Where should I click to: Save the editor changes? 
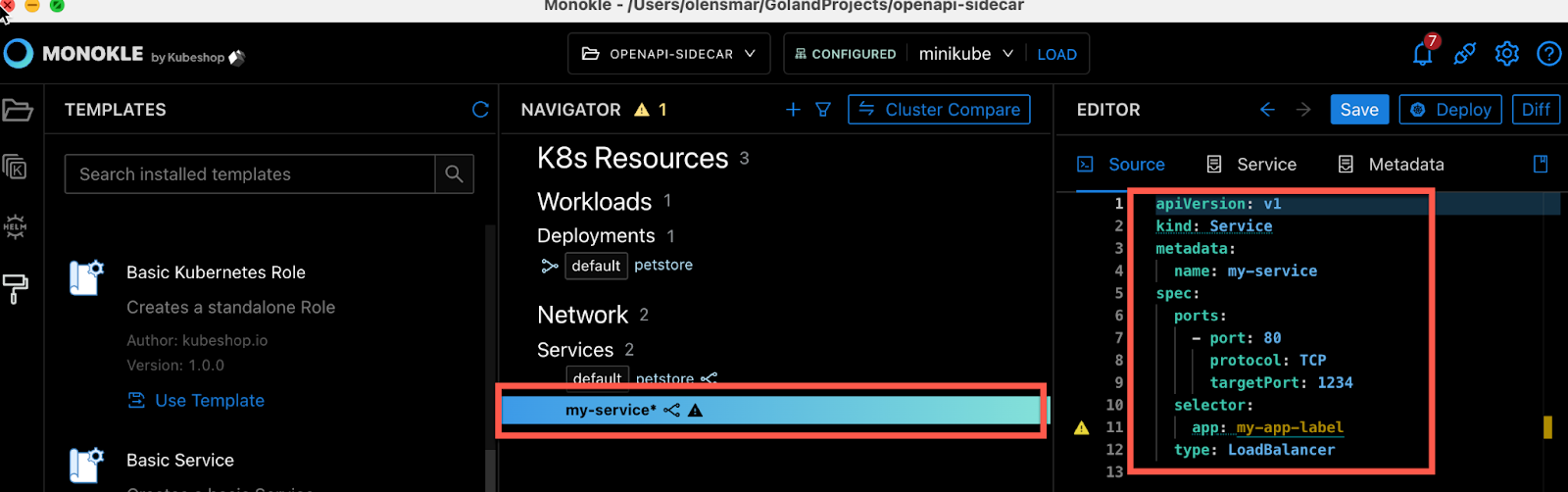pyautogui.click(x=1359, y=110)
